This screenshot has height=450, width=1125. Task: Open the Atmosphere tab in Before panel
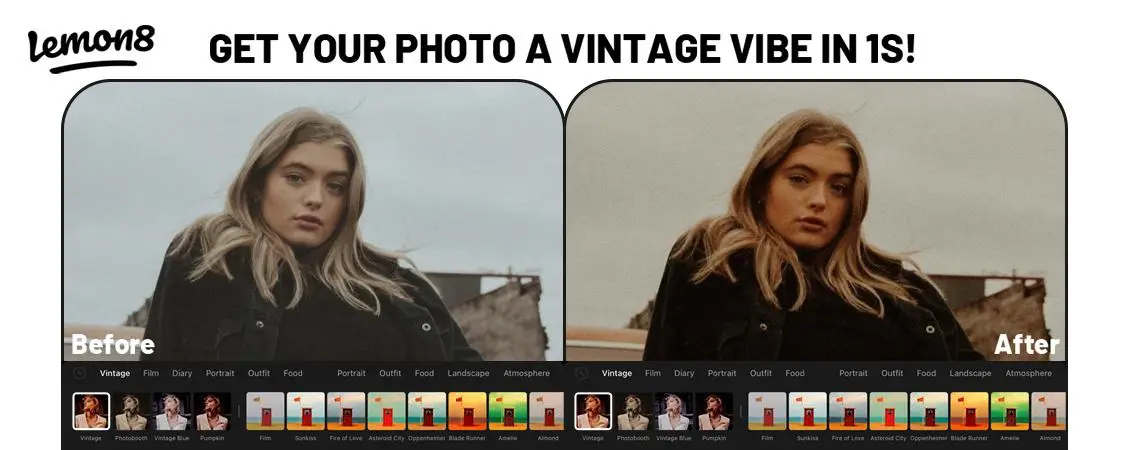(527, 373)
